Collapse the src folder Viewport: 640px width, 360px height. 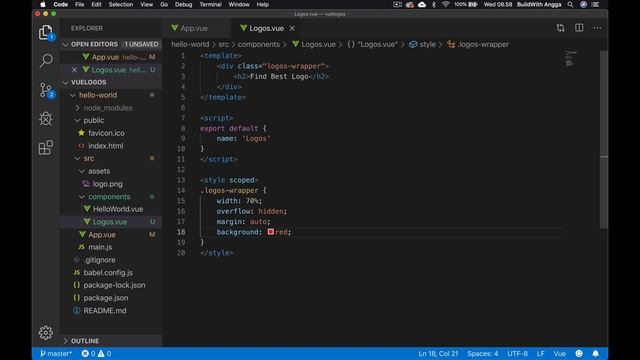coord(77,158)
